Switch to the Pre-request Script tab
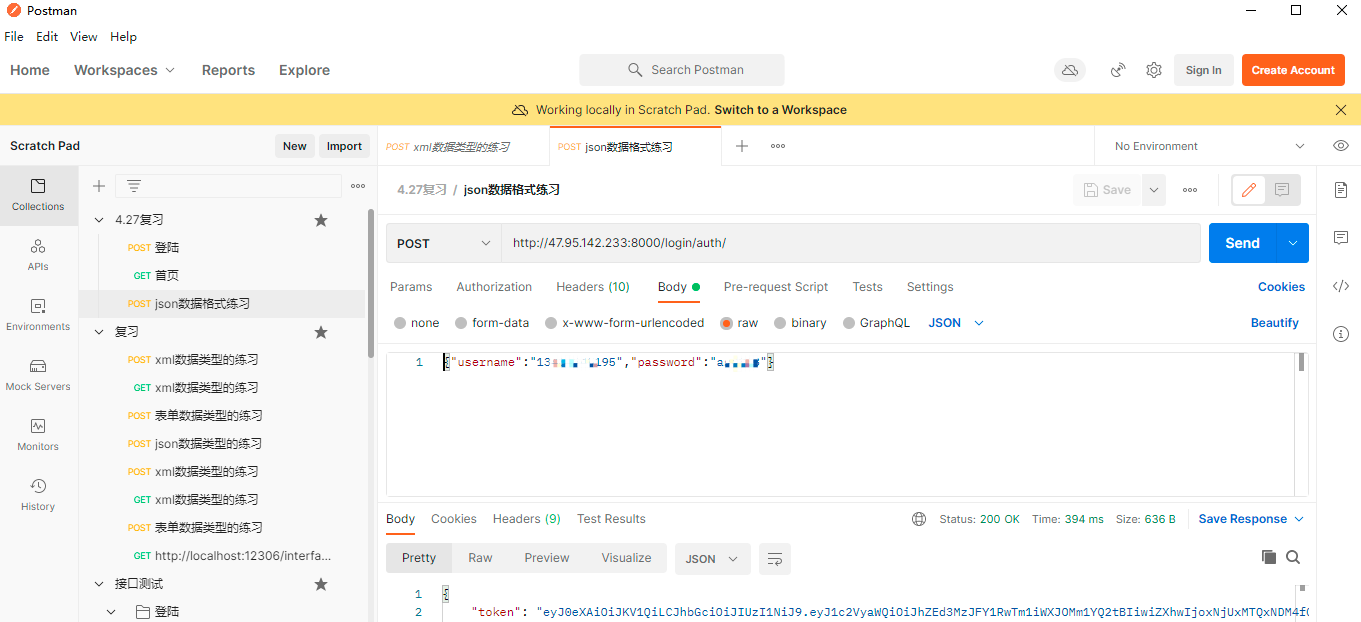 coord(776,287)
